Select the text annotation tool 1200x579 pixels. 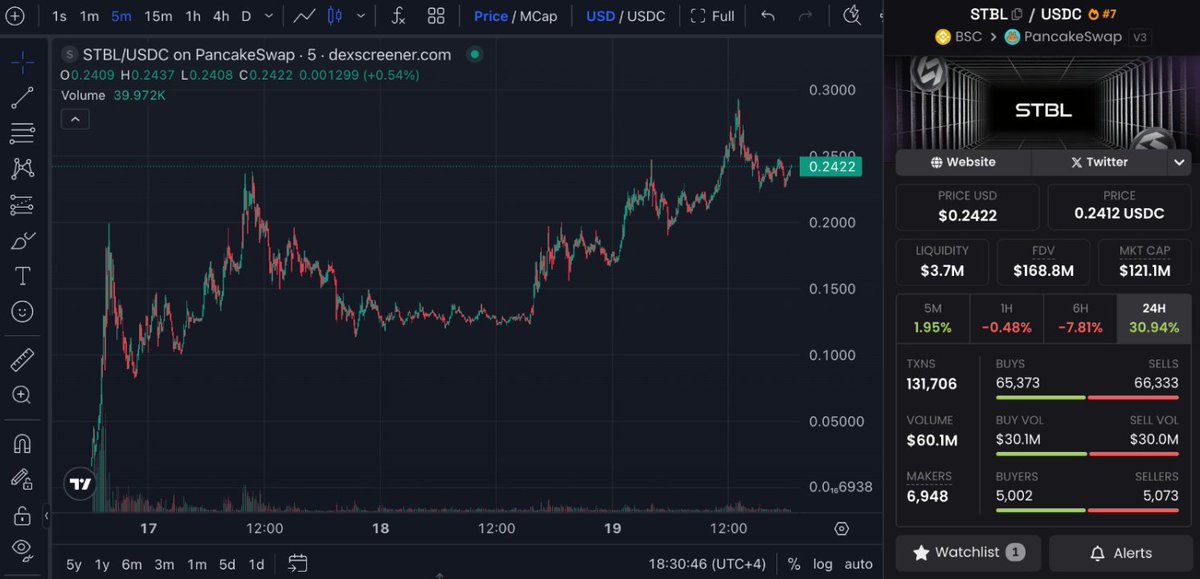[x=22, y=276]
